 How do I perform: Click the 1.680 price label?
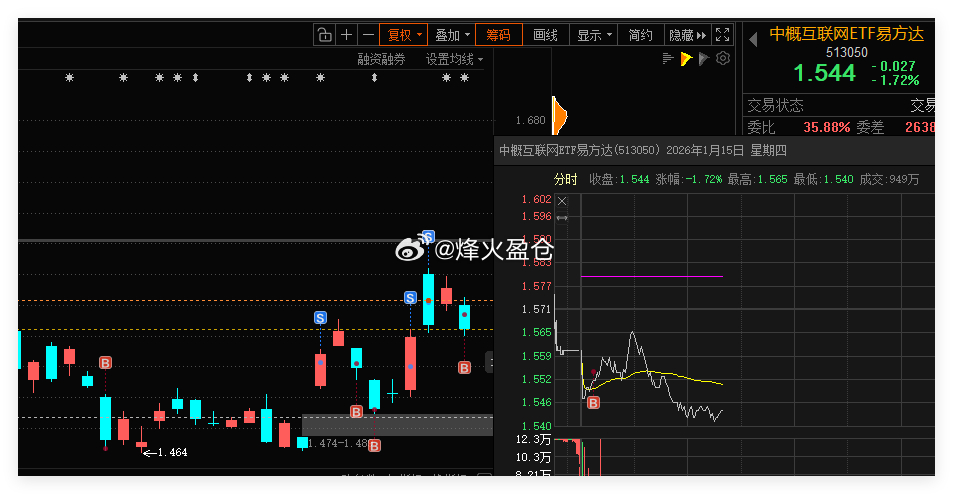[530, 120]
